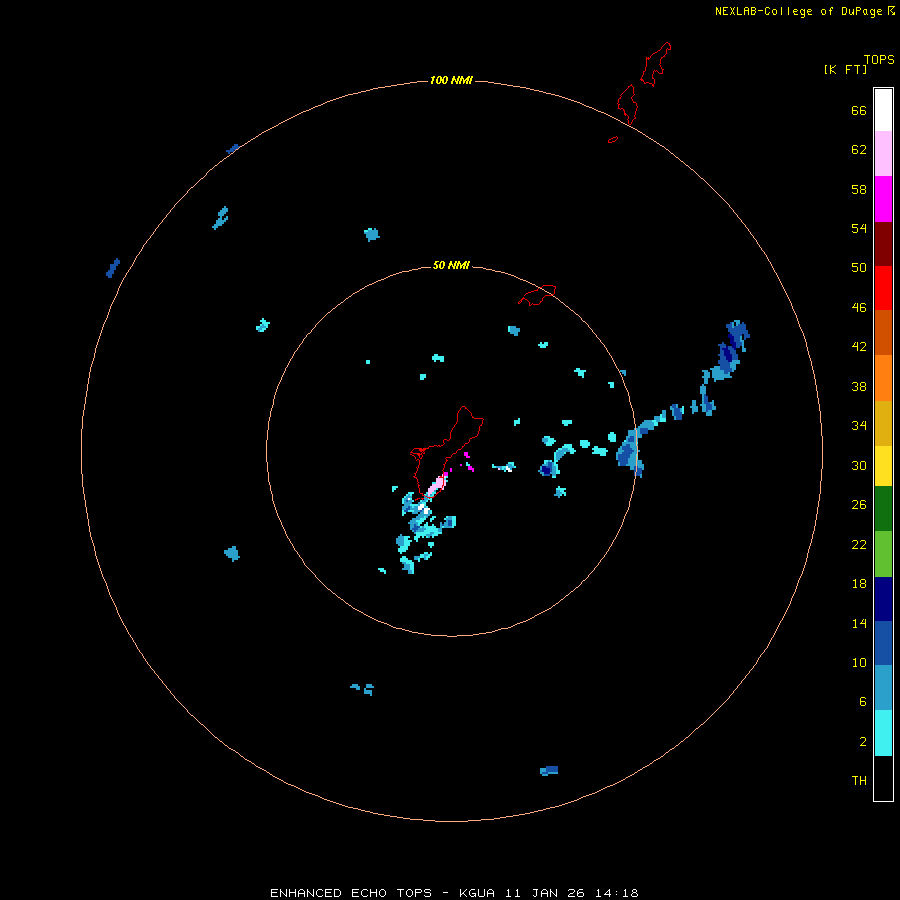Select the dark red legend color block
The height and width of the screenshot is (900, 900).
pos(883,244)
